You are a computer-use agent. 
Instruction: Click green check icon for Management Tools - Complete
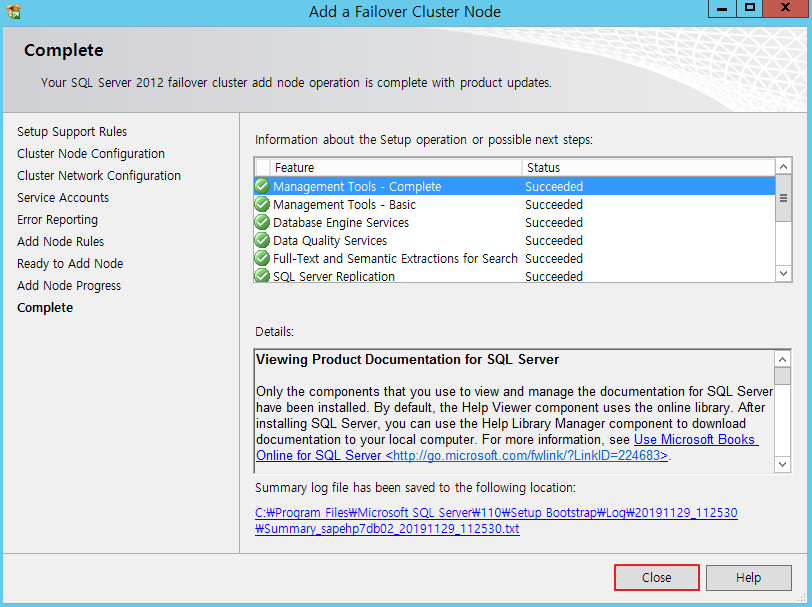pos(262,186)
